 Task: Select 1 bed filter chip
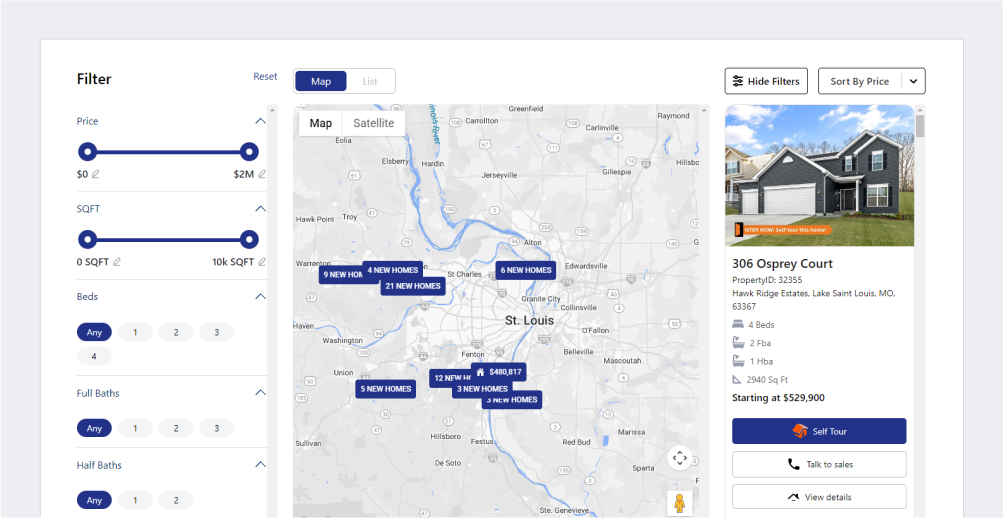coord(135,333)
